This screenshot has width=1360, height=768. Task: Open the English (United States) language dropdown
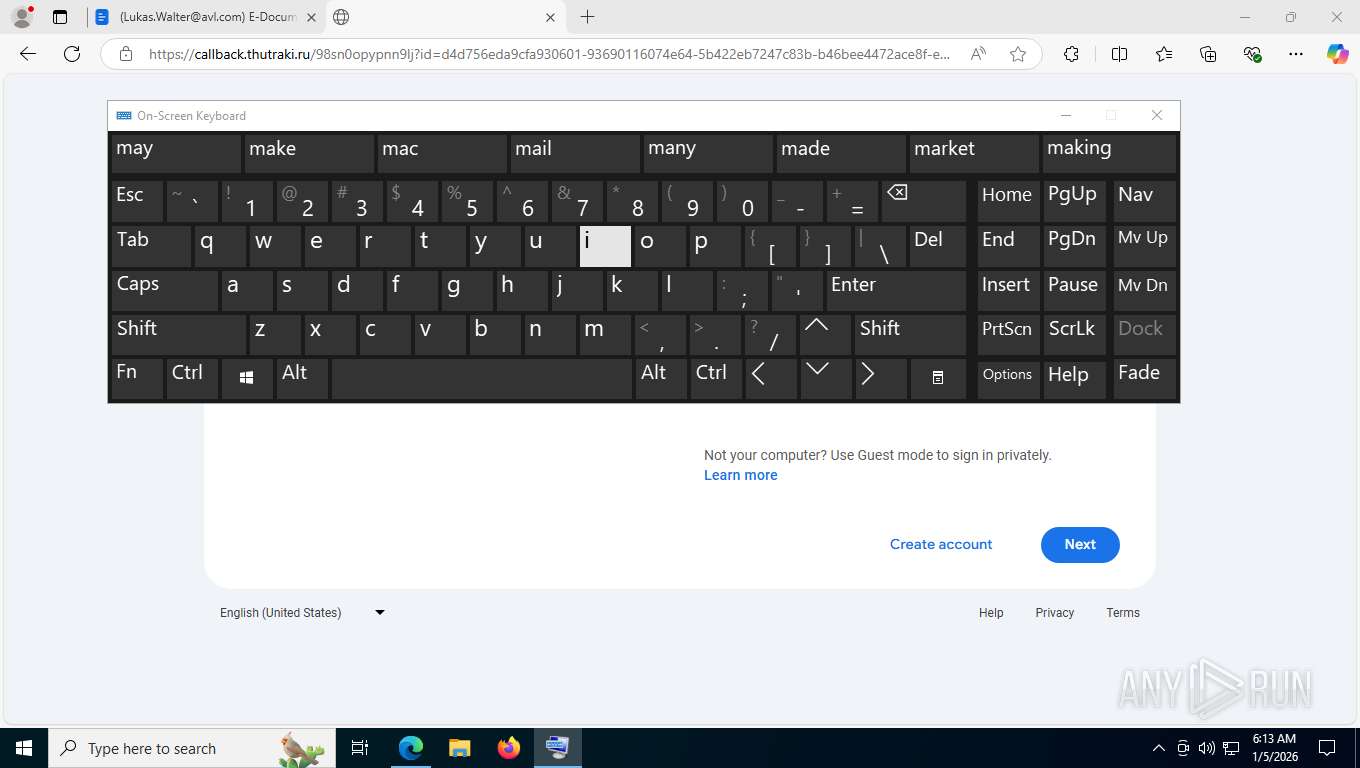pyautogui.click(x=303, y=612)
